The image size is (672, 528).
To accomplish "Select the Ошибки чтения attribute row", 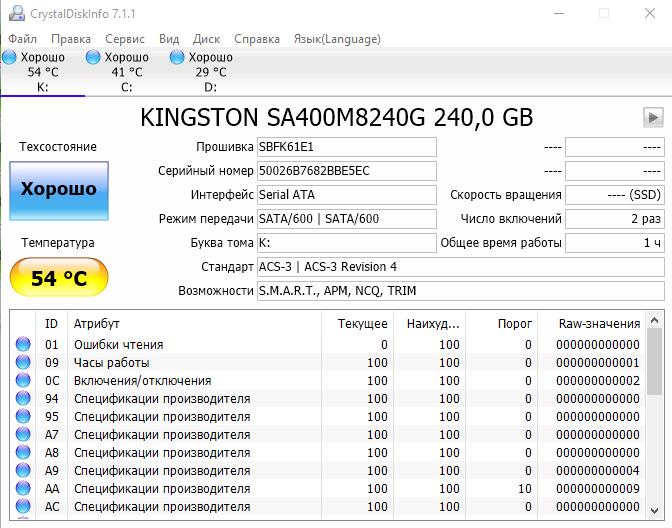I will pyautogui.click(x=328, y=345).
